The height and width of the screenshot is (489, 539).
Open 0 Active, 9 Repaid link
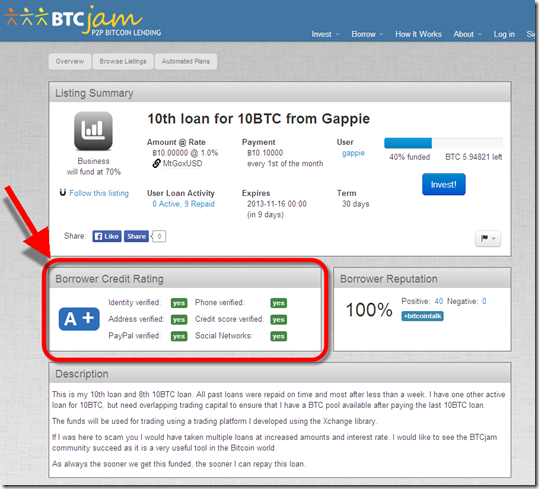tap(184, 204)
